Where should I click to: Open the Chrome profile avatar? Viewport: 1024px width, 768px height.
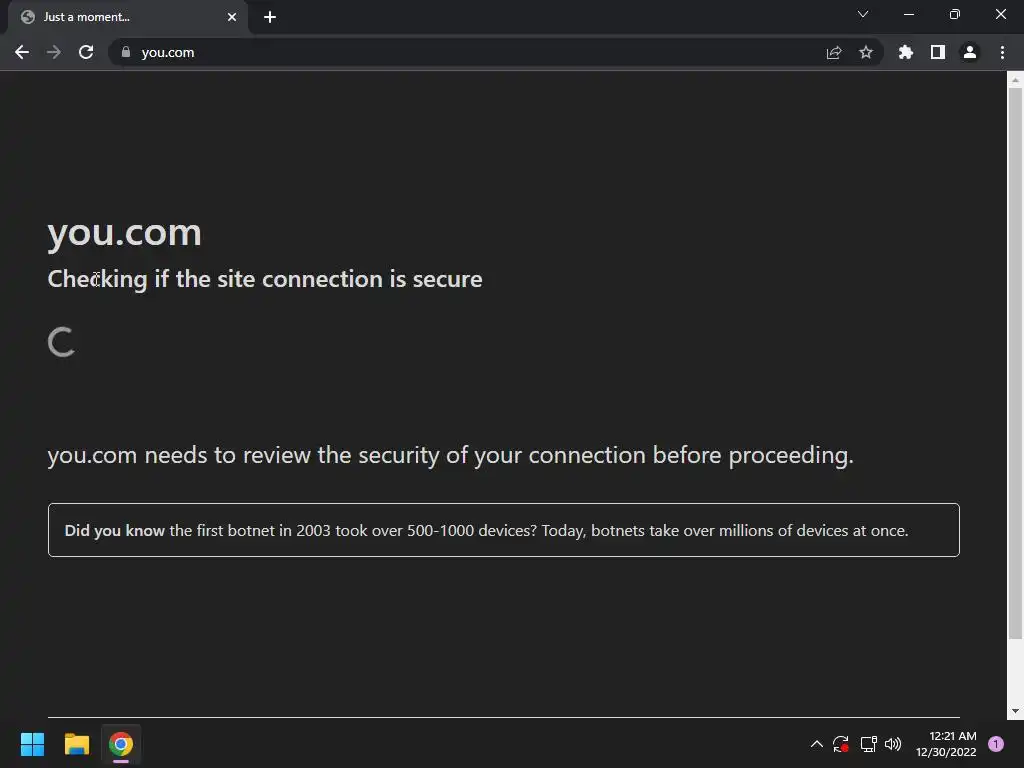[970, 53]
